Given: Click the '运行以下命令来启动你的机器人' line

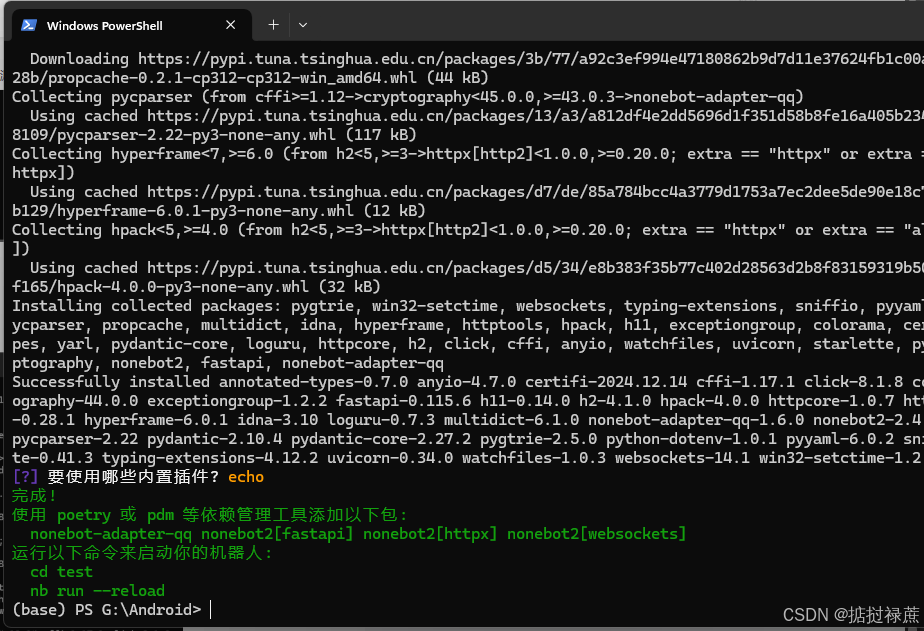Looking at the screenshot, I should pos(142,553).
